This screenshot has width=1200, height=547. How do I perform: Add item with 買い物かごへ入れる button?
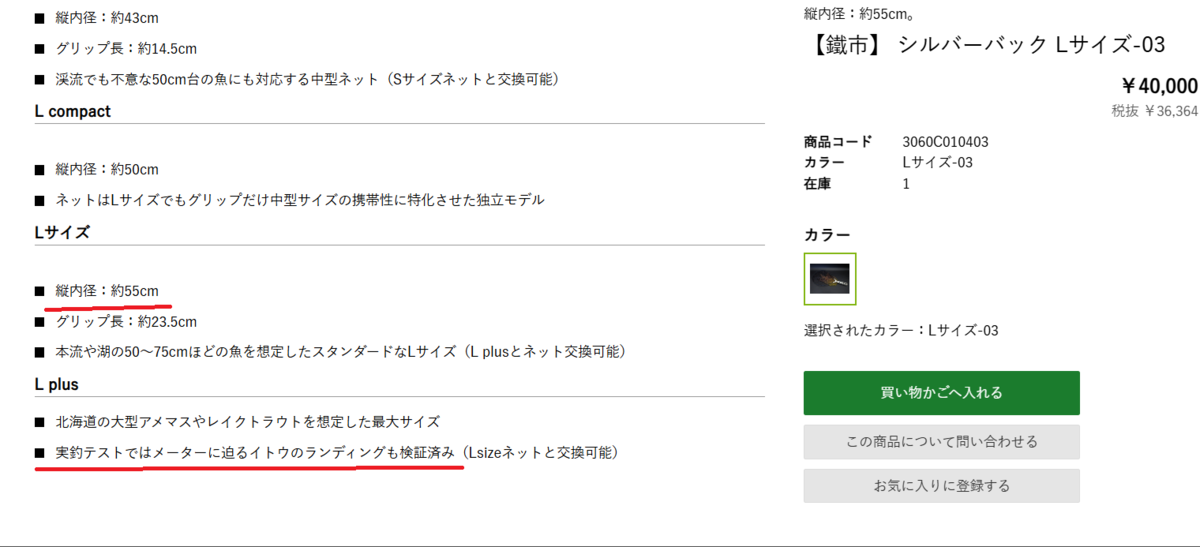[941, 393]
